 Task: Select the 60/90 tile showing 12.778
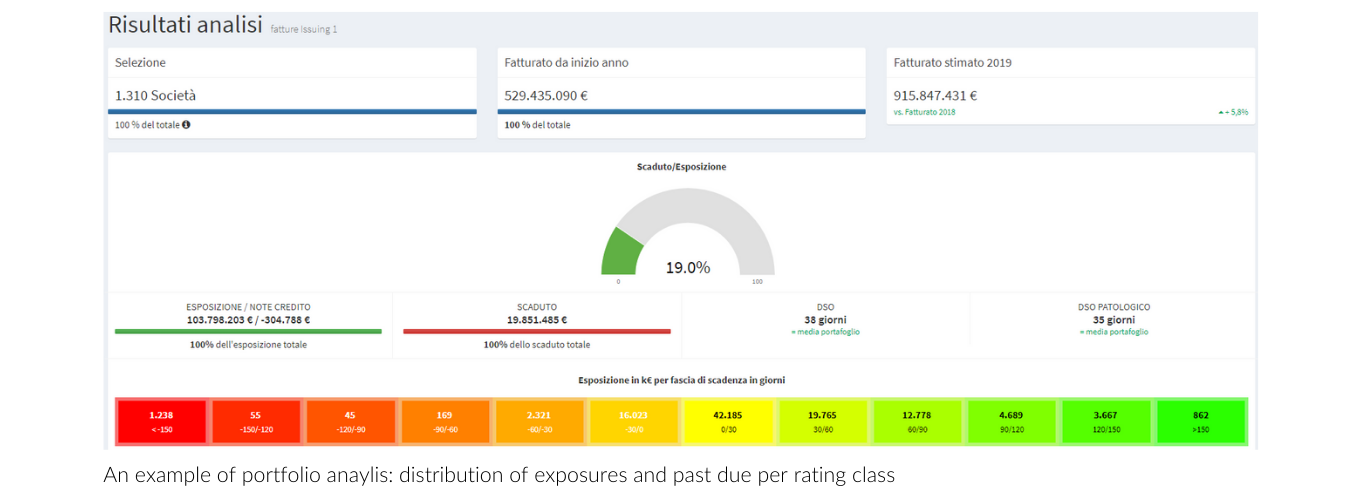click(x=918, y=422)
